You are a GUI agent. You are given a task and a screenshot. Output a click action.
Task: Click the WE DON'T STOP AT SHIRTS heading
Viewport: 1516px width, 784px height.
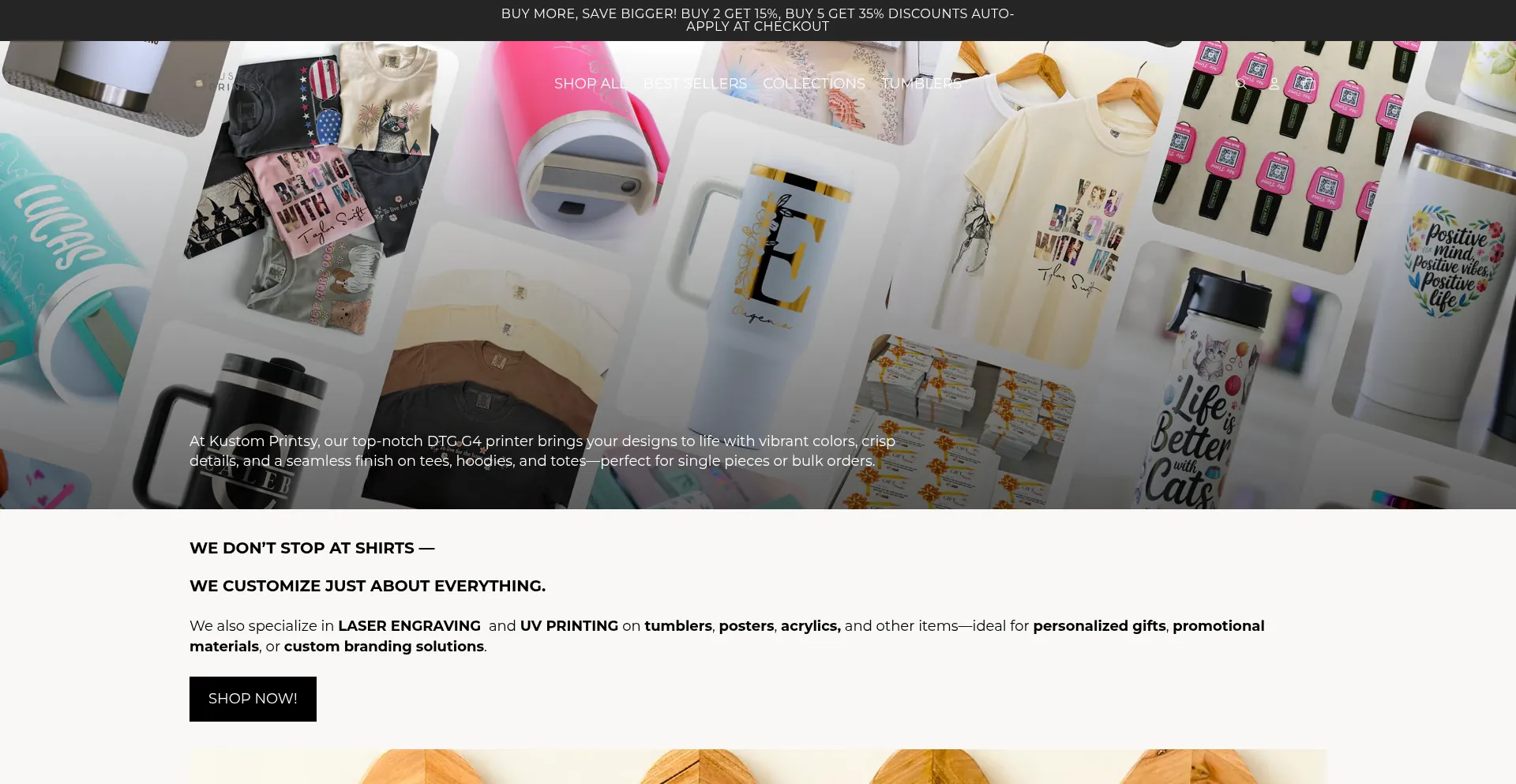(x=312, y=548)
